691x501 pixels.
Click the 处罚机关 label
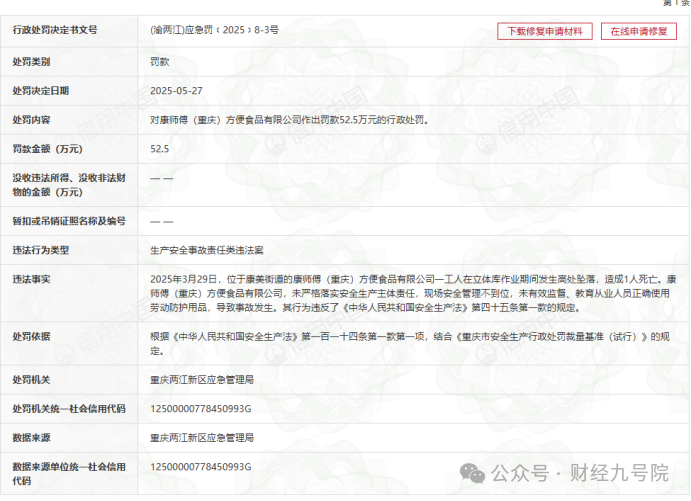[x=31, y=380]
